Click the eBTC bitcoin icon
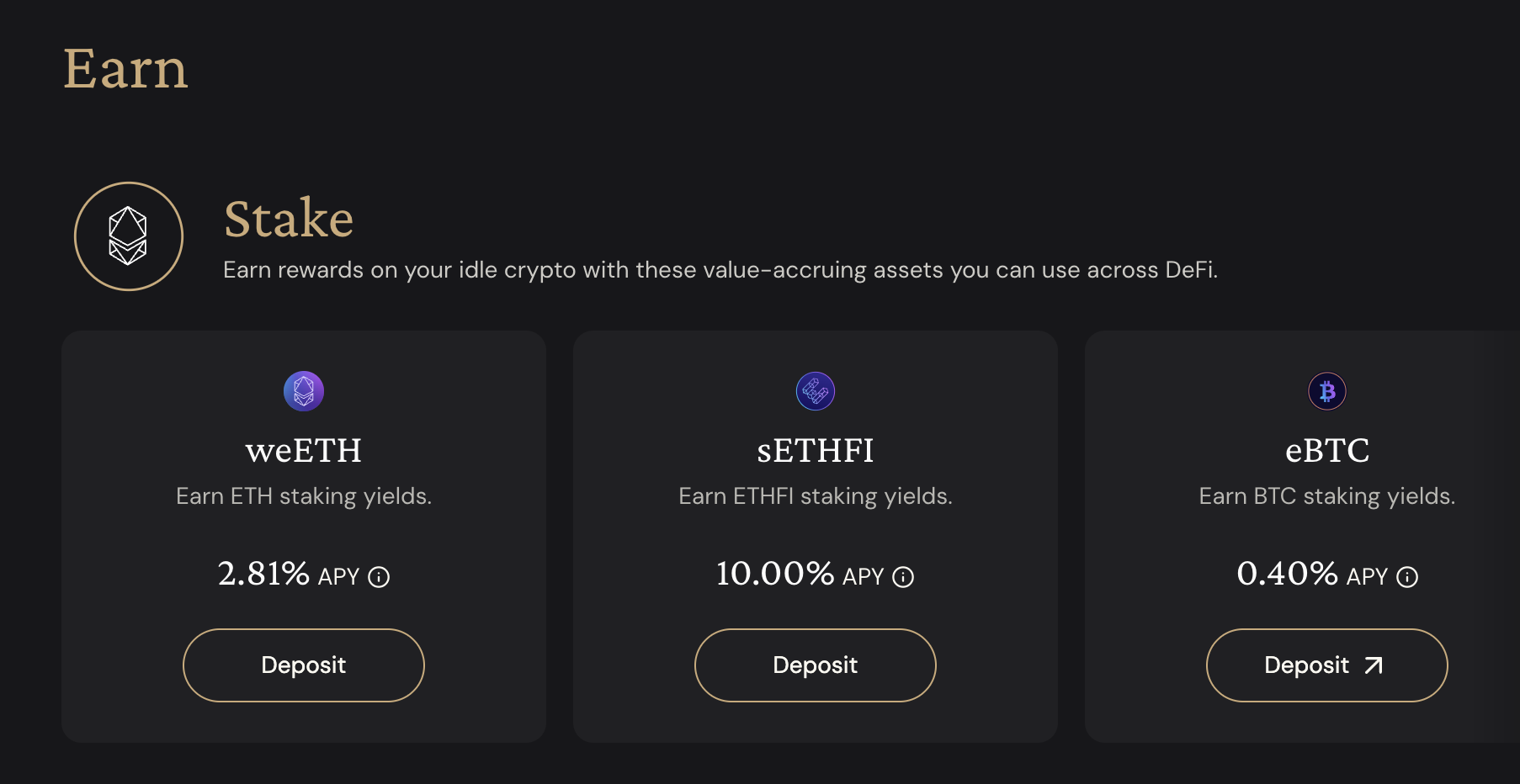The width and height of the screenshot is (1520, 784). click(1326, 391)
